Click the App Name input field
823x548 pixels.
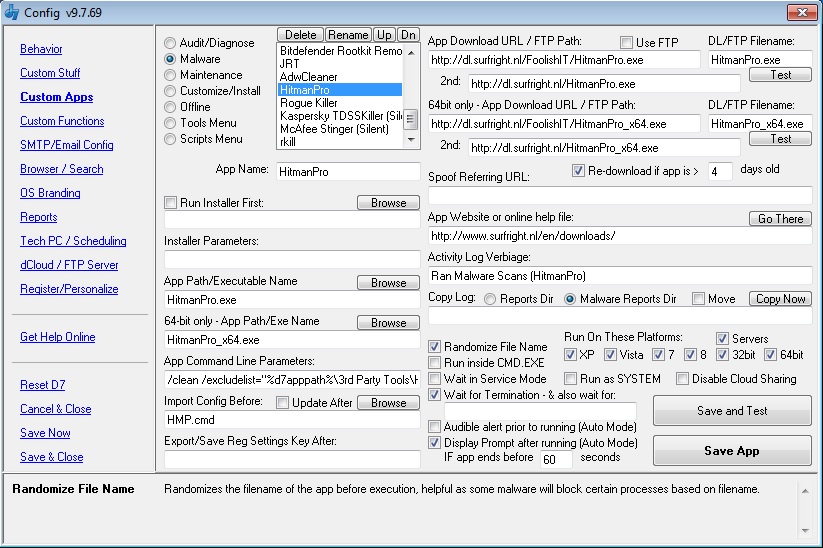348,172
